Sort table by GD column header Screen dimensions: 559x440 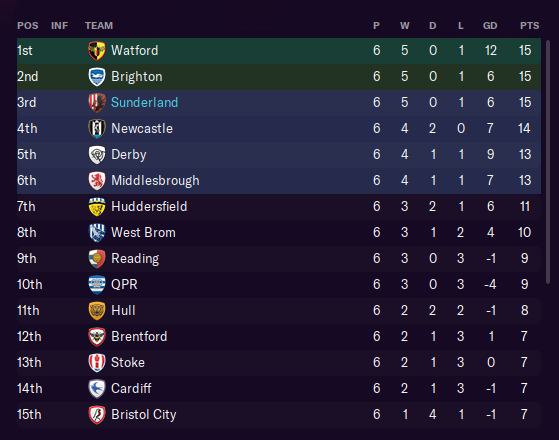[490, 26]
